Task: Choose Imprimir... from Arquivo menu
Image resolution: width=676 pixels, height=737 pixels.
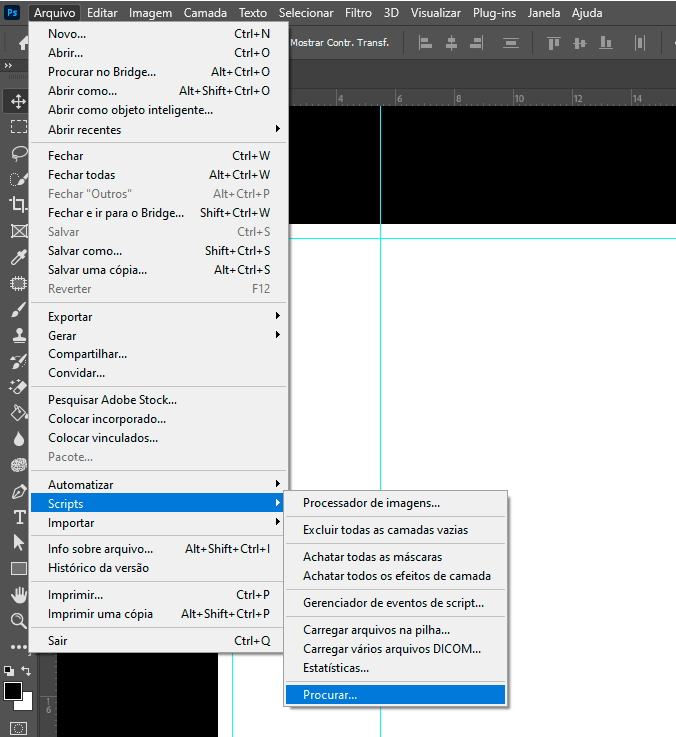Action: tap(158, 595)
